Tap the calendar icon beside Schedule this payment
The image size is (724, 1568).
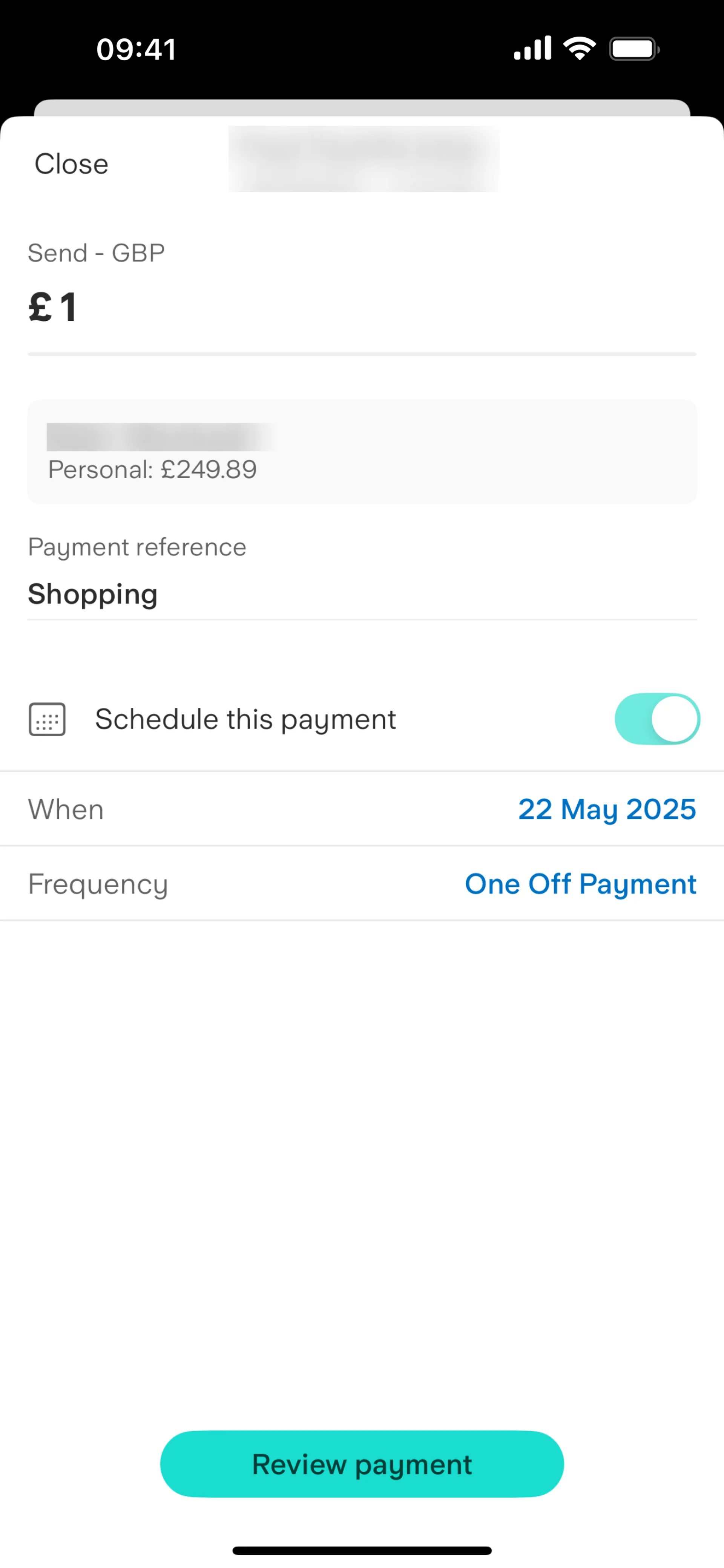click(47, 719)
